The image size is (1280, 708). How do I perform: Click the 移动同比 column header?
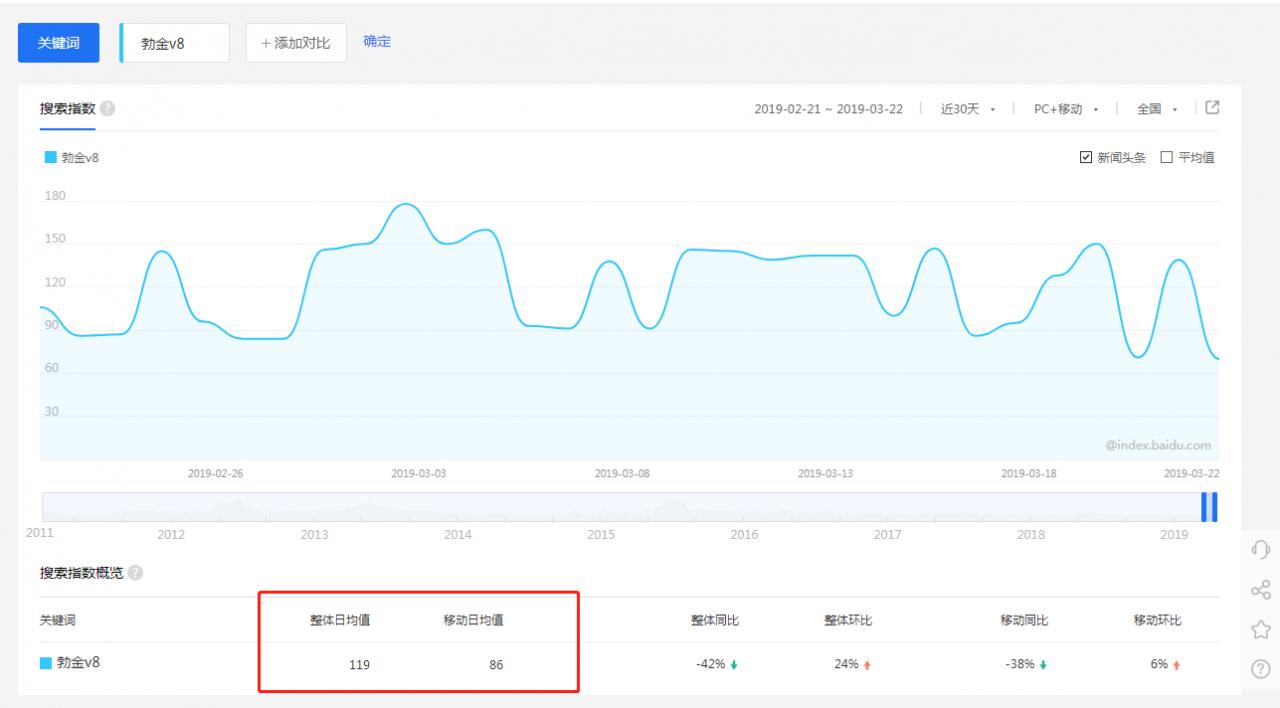1024,620
